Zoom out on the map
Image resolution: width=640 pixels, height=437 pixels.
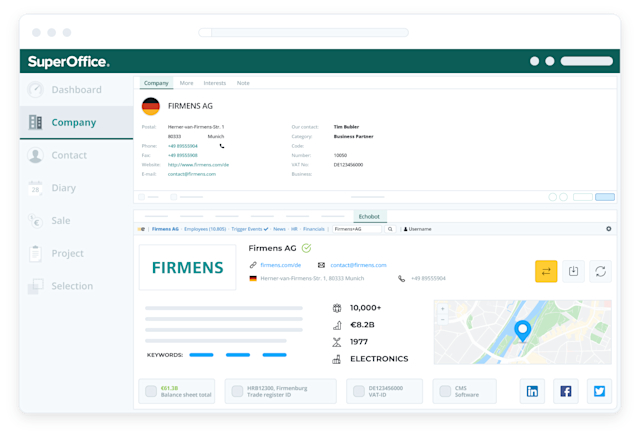pos(442,319)
